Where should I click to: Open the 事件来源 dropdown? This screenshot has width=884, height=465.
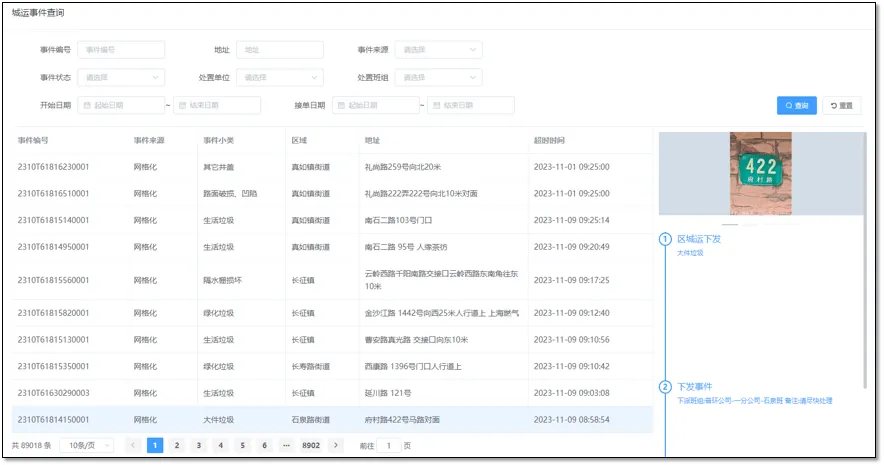[439, 50]
